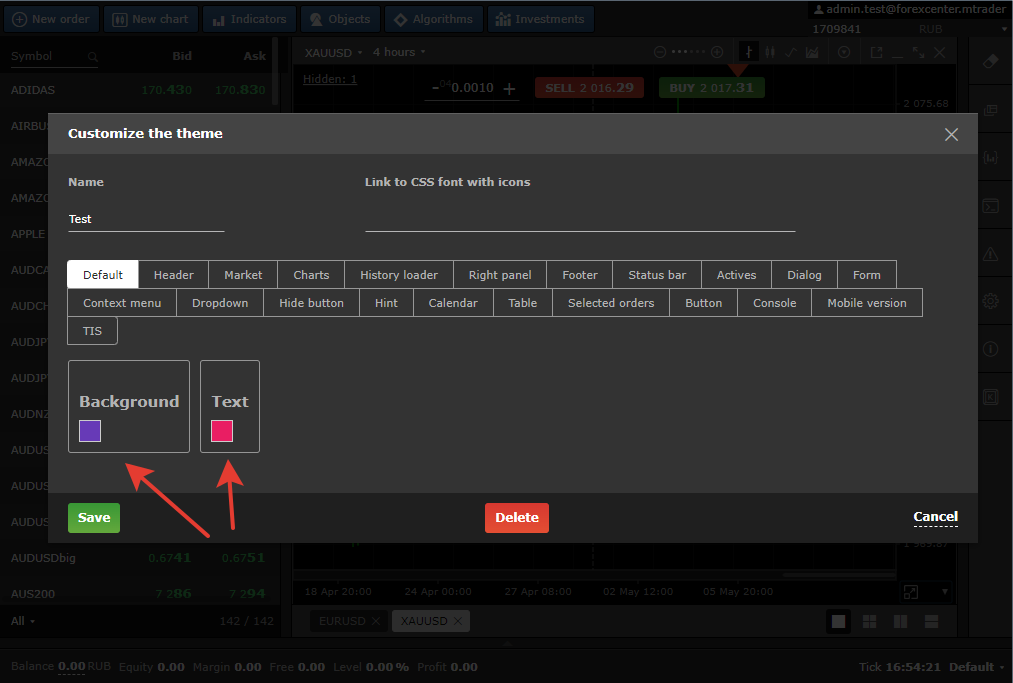The height and width of the screenshot is (683, 1013).
Task: Pick the purple Background color swatch
Action: 90,431
